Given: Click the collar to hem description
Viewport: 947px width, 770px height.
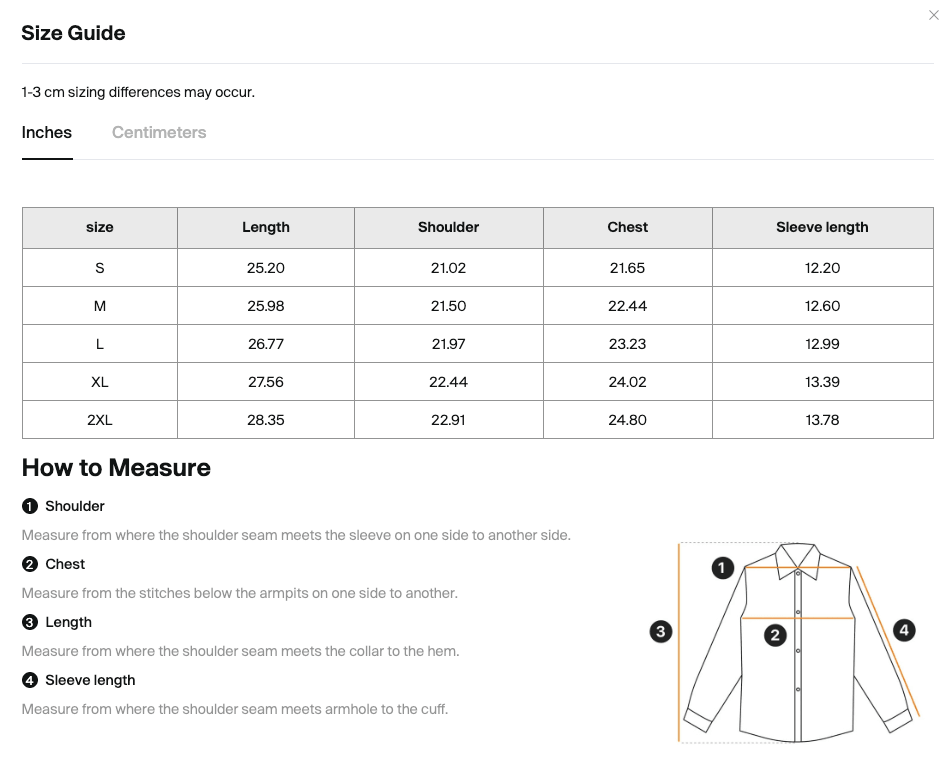Looking at the screenshot, I should tap(240, 651).
